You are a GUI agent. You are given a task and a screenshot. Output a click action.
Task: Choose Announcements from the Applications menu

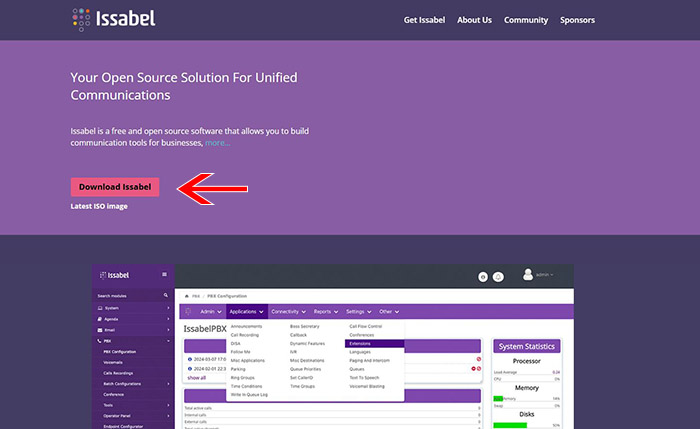tap(246, 326)
